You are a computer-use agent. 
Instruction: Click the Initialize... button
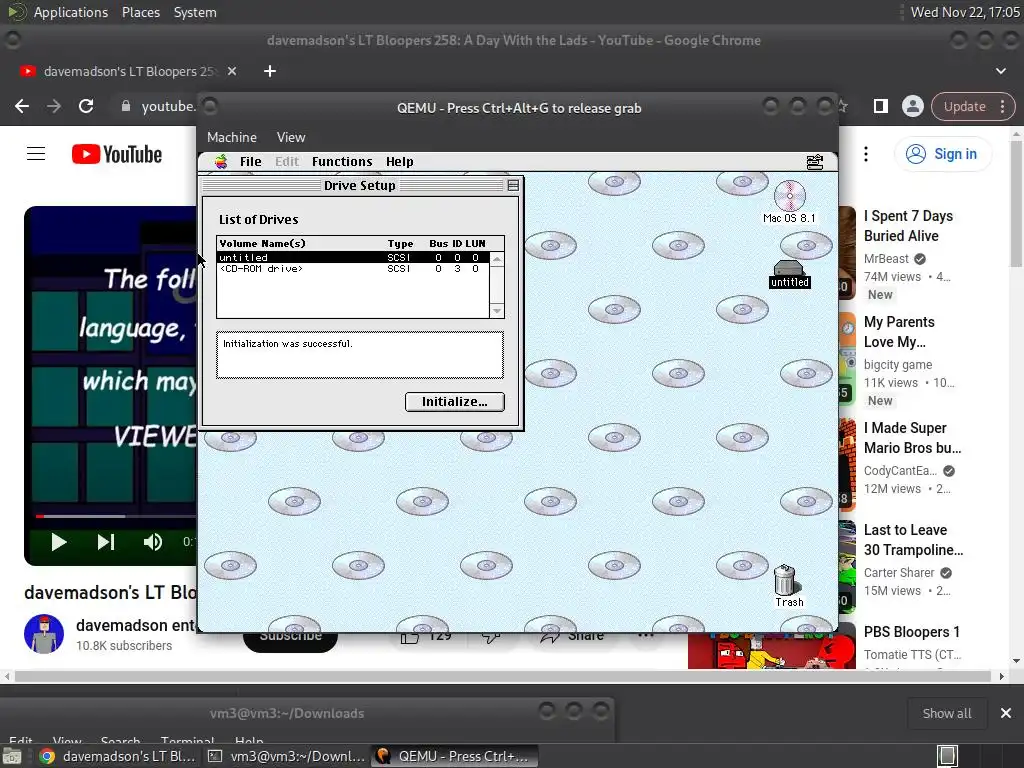(x=455, y=402)
